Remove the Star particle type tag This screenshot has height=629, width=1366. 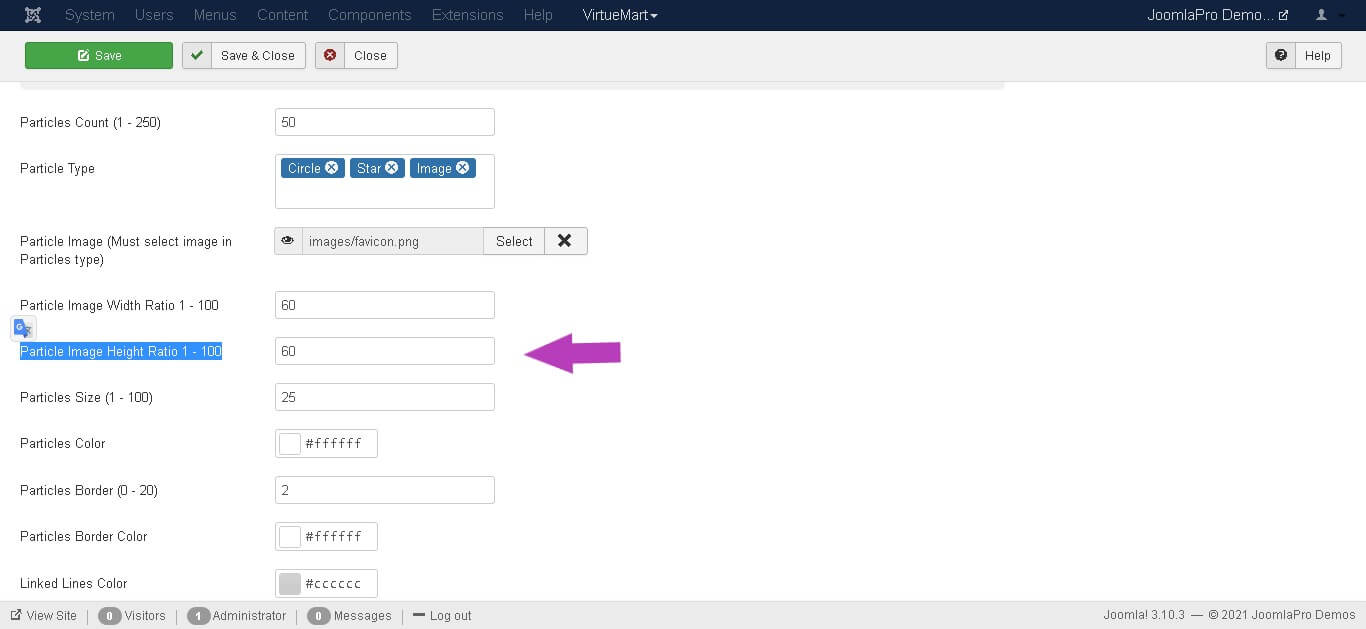pyautogui.click(x=392, y=168)
